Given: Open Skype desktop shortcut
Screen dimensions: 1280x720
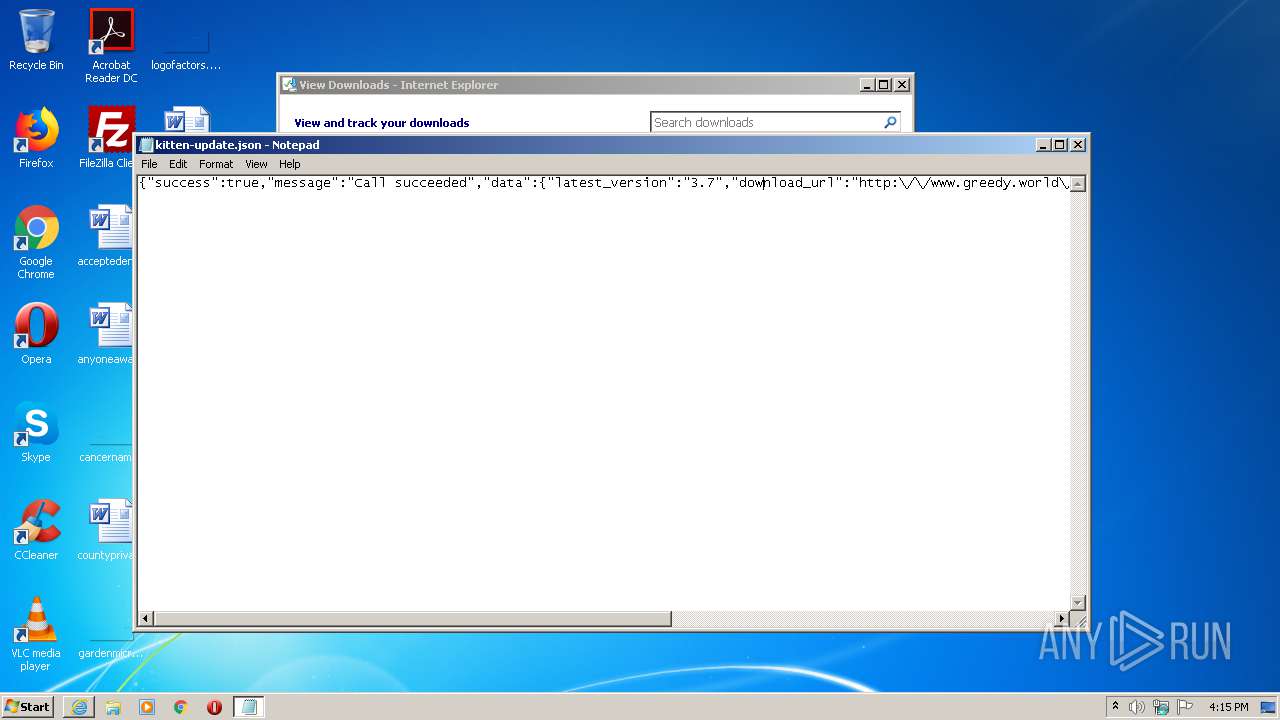Looking at the screenshot, I should click(36, 432).
